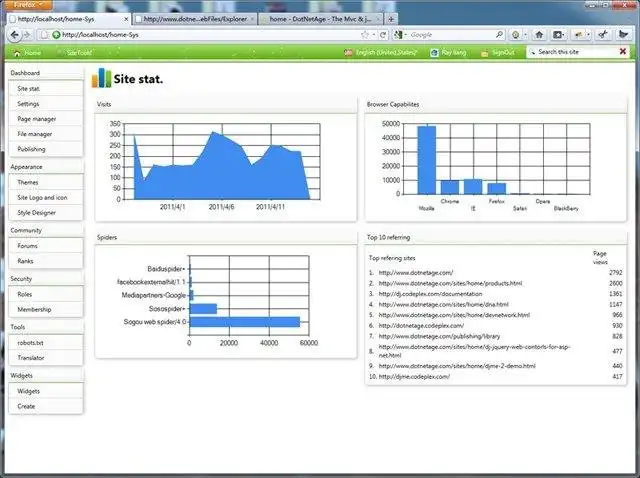Open the Ray liang profile link
This screenshot has height=478, width=640.
click(x=453, y=53)
